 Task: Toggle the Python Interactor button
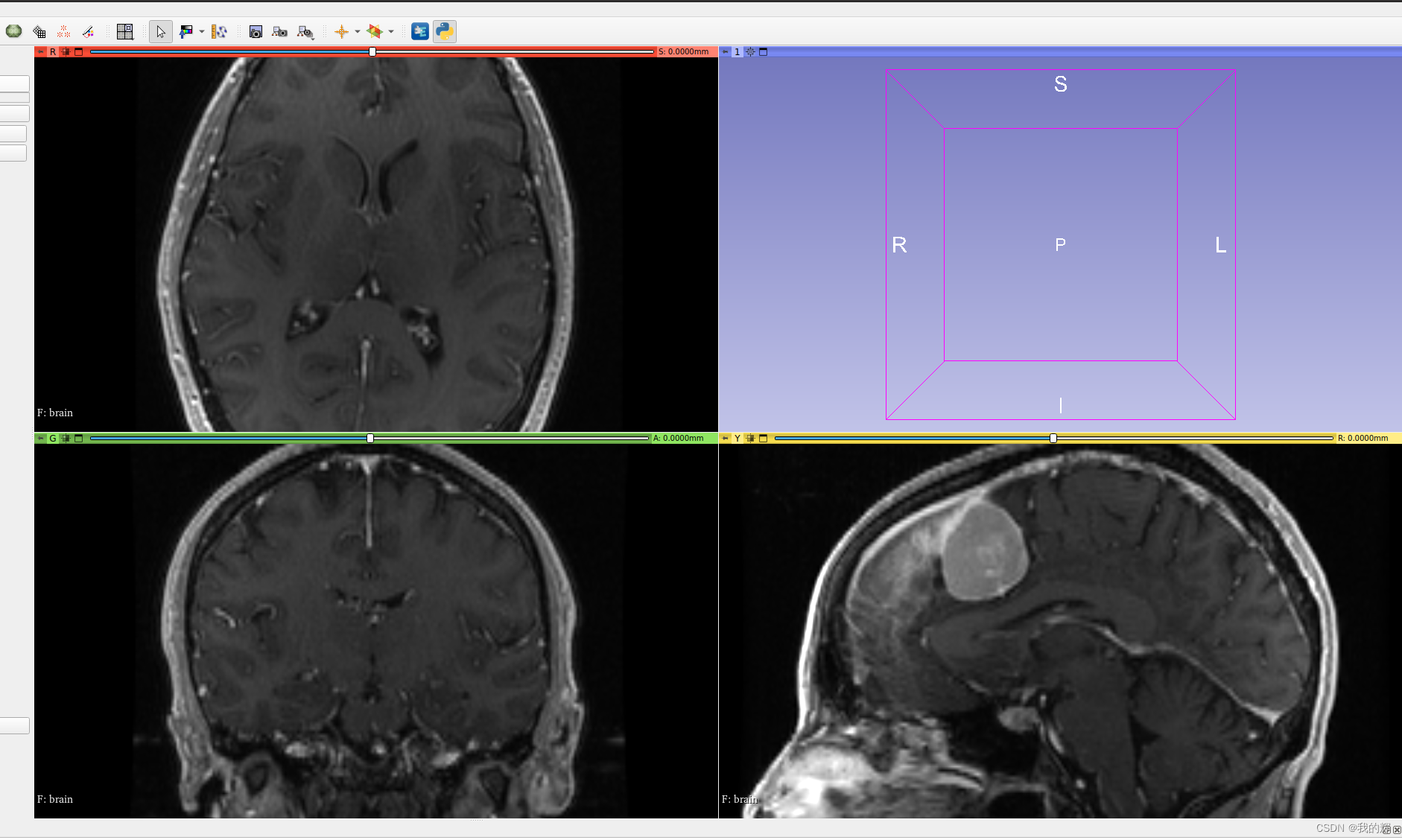445,31
